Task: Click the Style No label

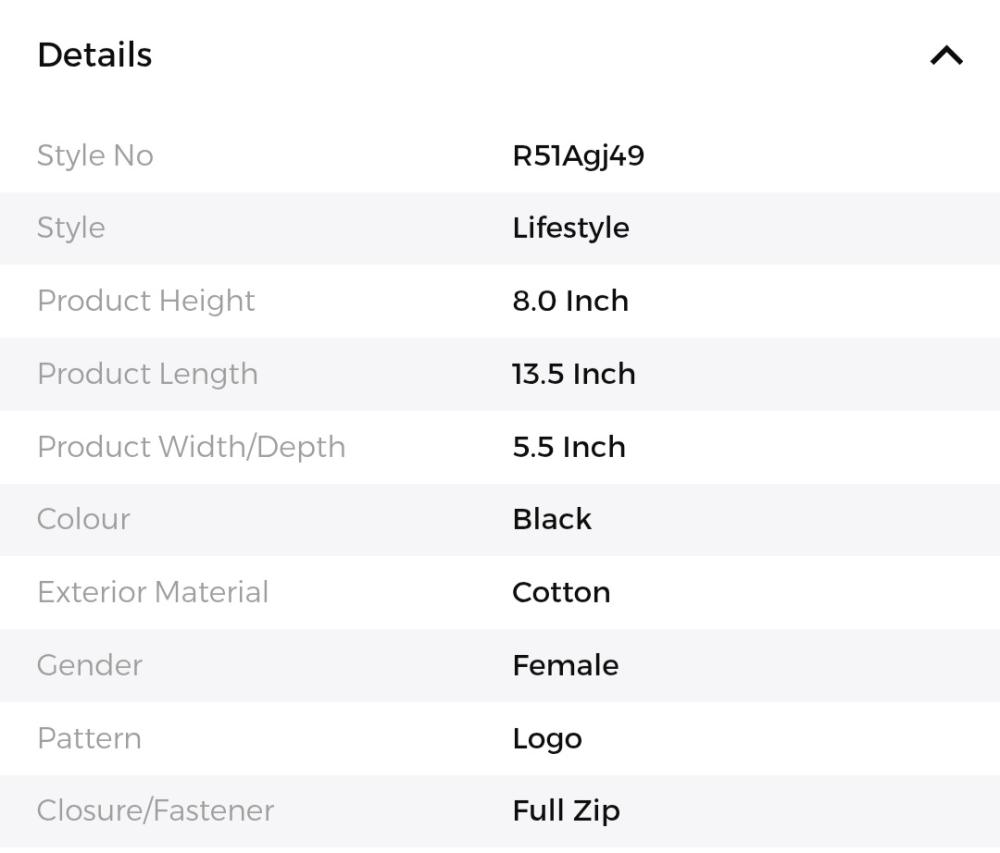Action: pos(95,156)
